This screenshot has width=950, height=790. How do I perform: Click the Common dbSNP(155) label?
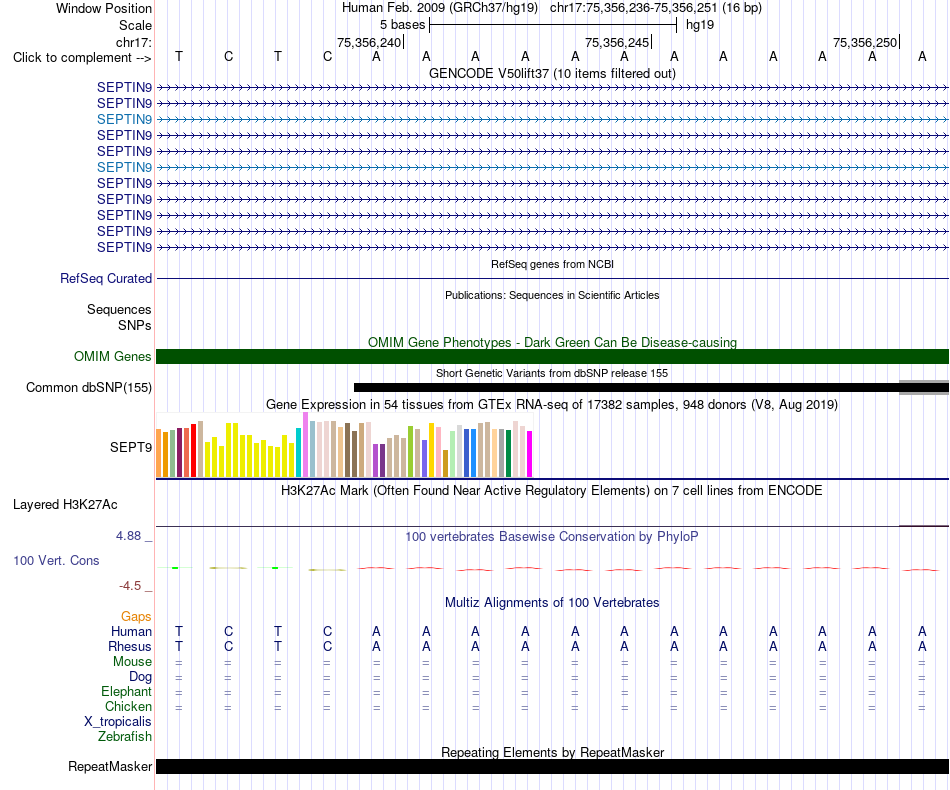(88, 388)
